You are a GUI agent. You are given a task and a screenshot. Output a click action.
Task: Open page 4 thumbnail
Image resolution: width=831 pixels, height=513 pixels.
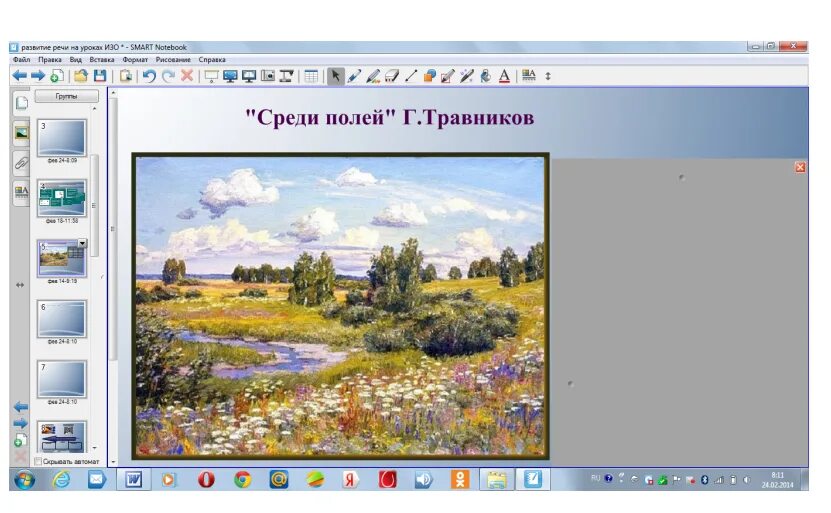click(62, 198)
